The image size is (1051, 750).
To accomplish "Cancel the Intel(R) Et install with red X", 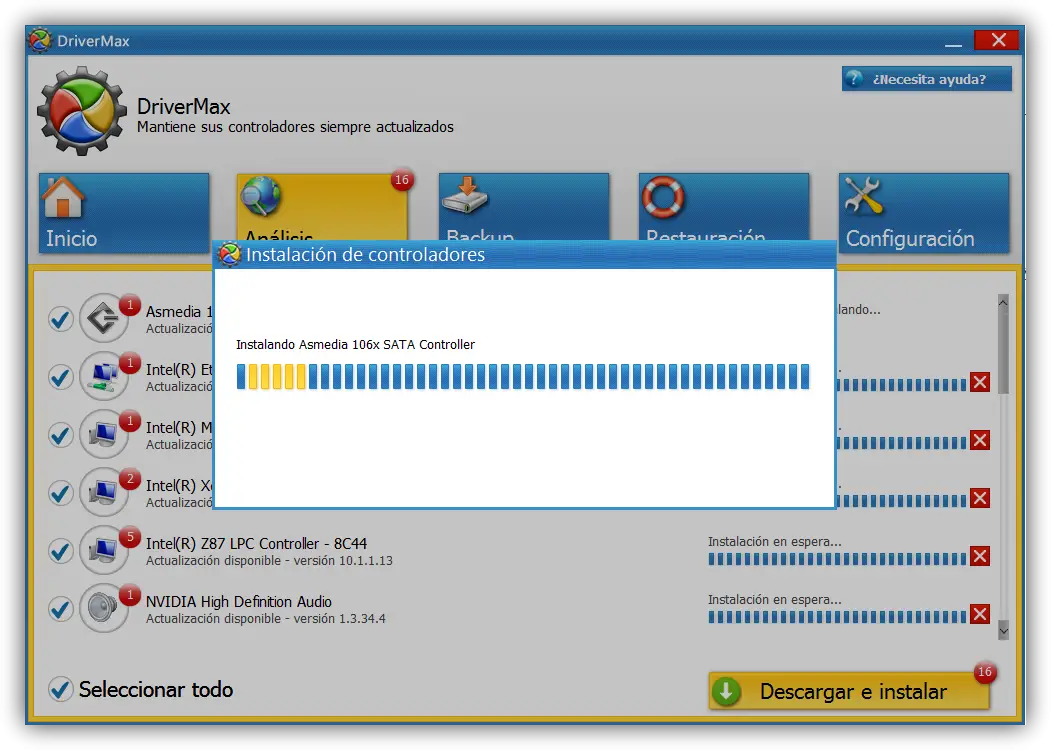I will (980, 382).
